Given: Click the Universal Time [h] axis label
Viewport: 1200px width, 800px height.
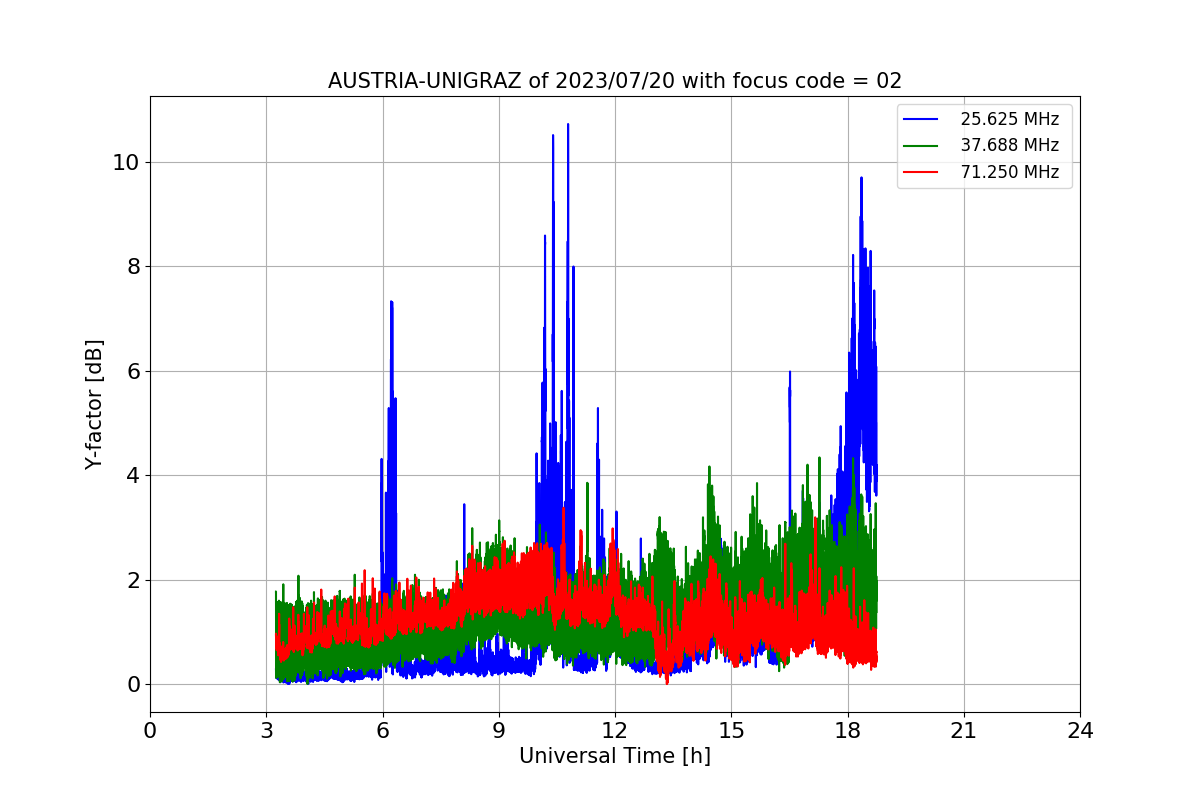Looking at the screenshot, I should point(615,757).
